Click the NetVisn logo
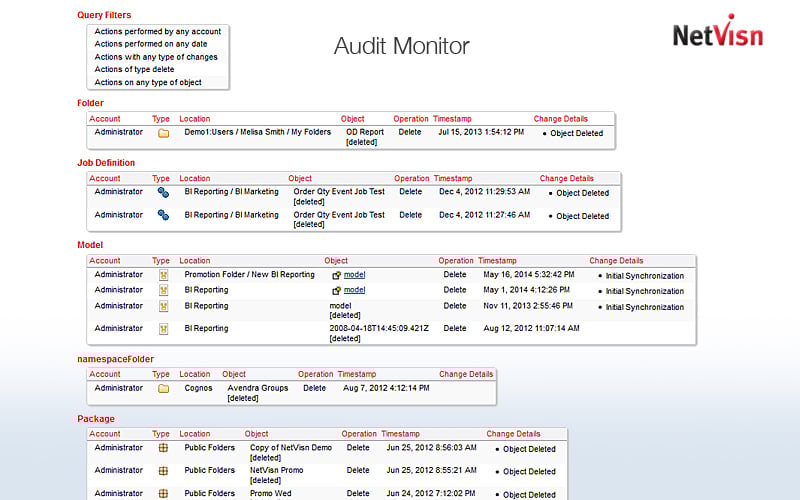Screen dimensions: 800x500 [x=717, y=36]
